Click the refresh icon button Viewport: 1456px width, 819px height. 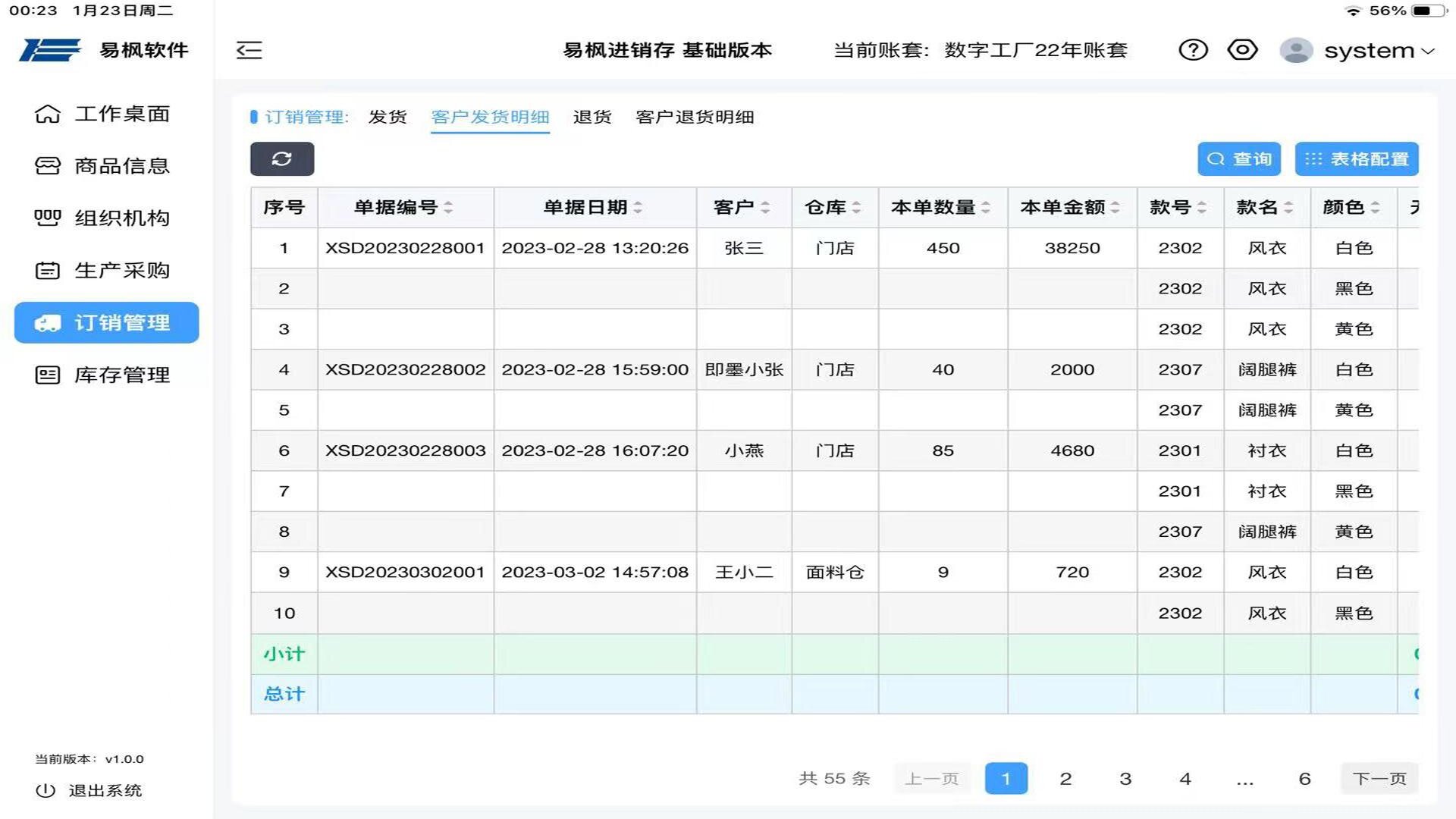(x=282, y=158)
